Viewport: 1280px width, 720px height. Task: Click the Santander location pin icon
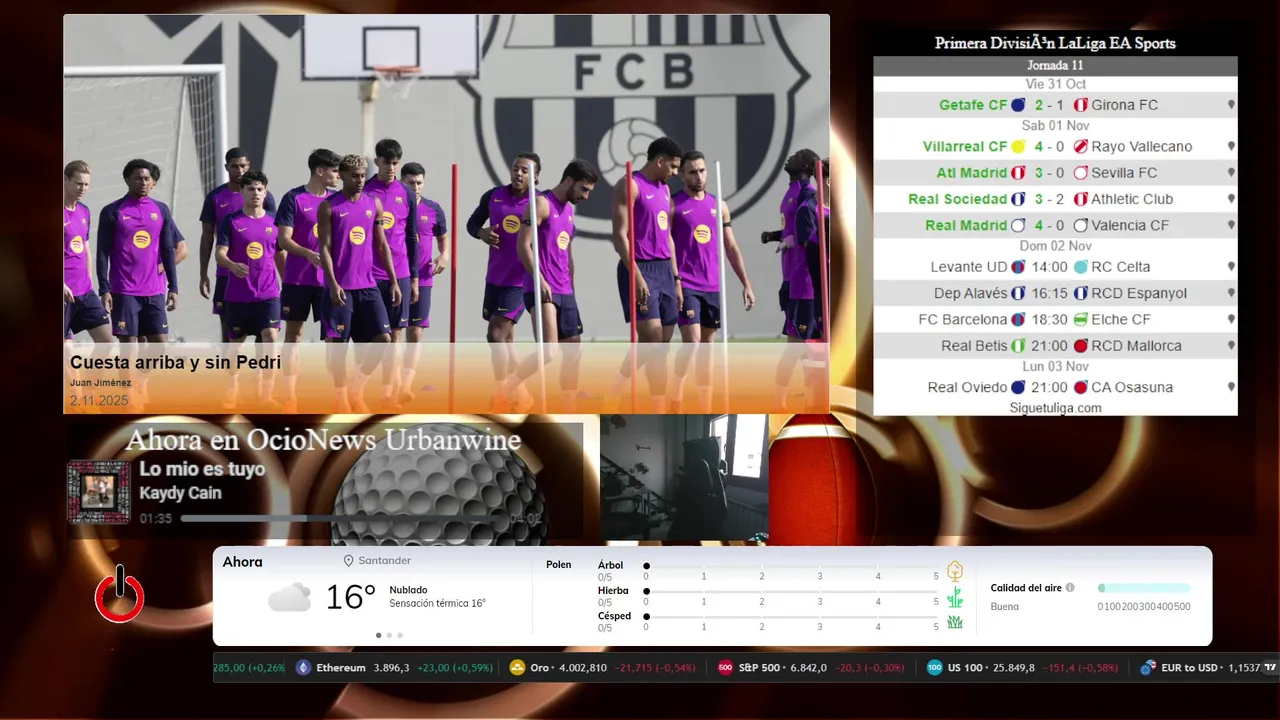tap(349, 561)
